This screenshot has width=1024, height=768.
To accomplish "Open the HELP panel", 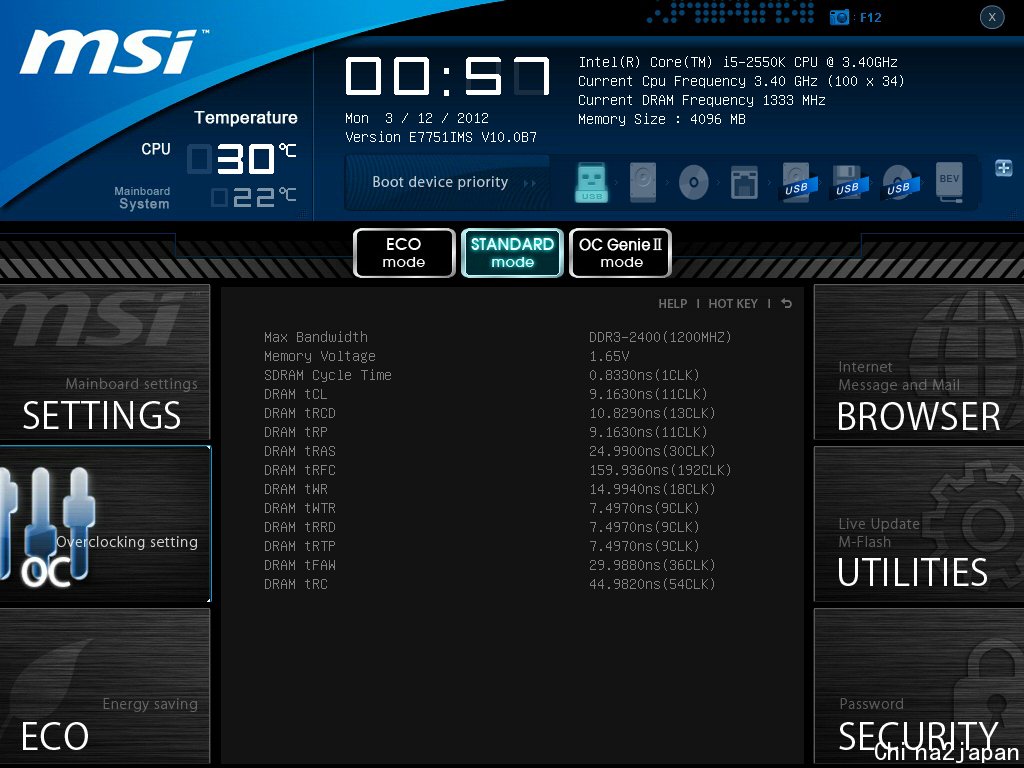I will tap(673, 304).
